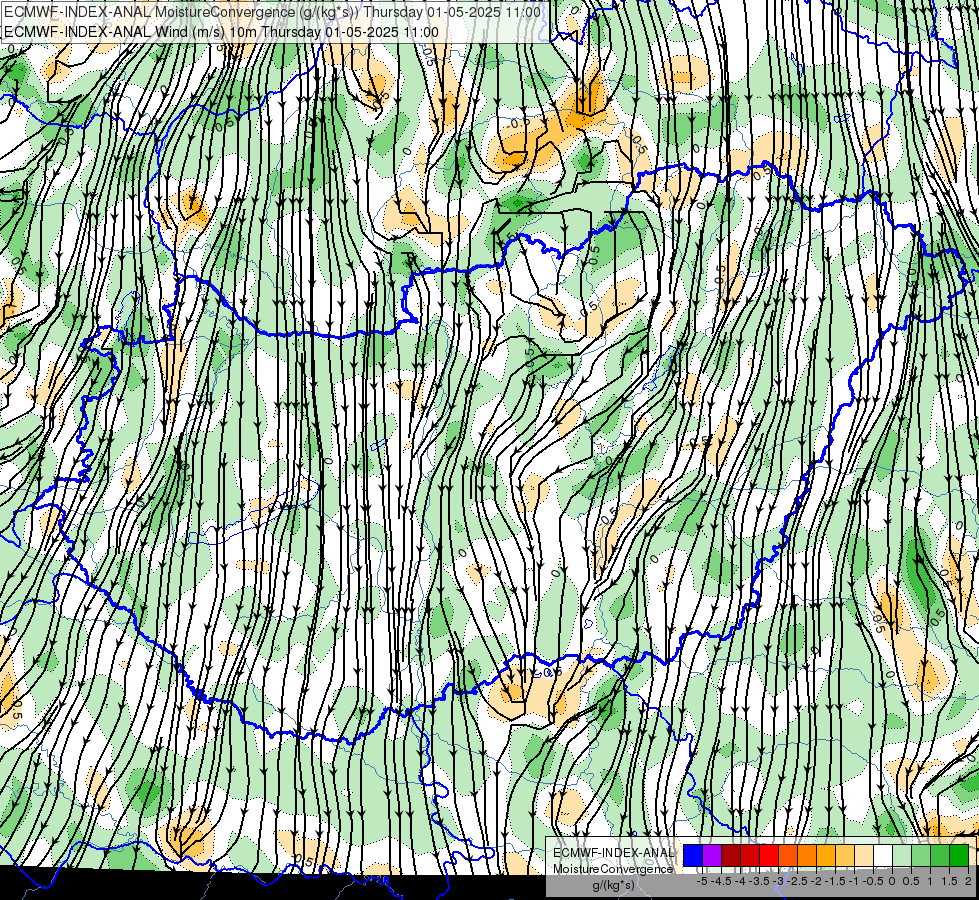Click the blue legend swatch below -5
Screen dimensions: 979x900
692,855
